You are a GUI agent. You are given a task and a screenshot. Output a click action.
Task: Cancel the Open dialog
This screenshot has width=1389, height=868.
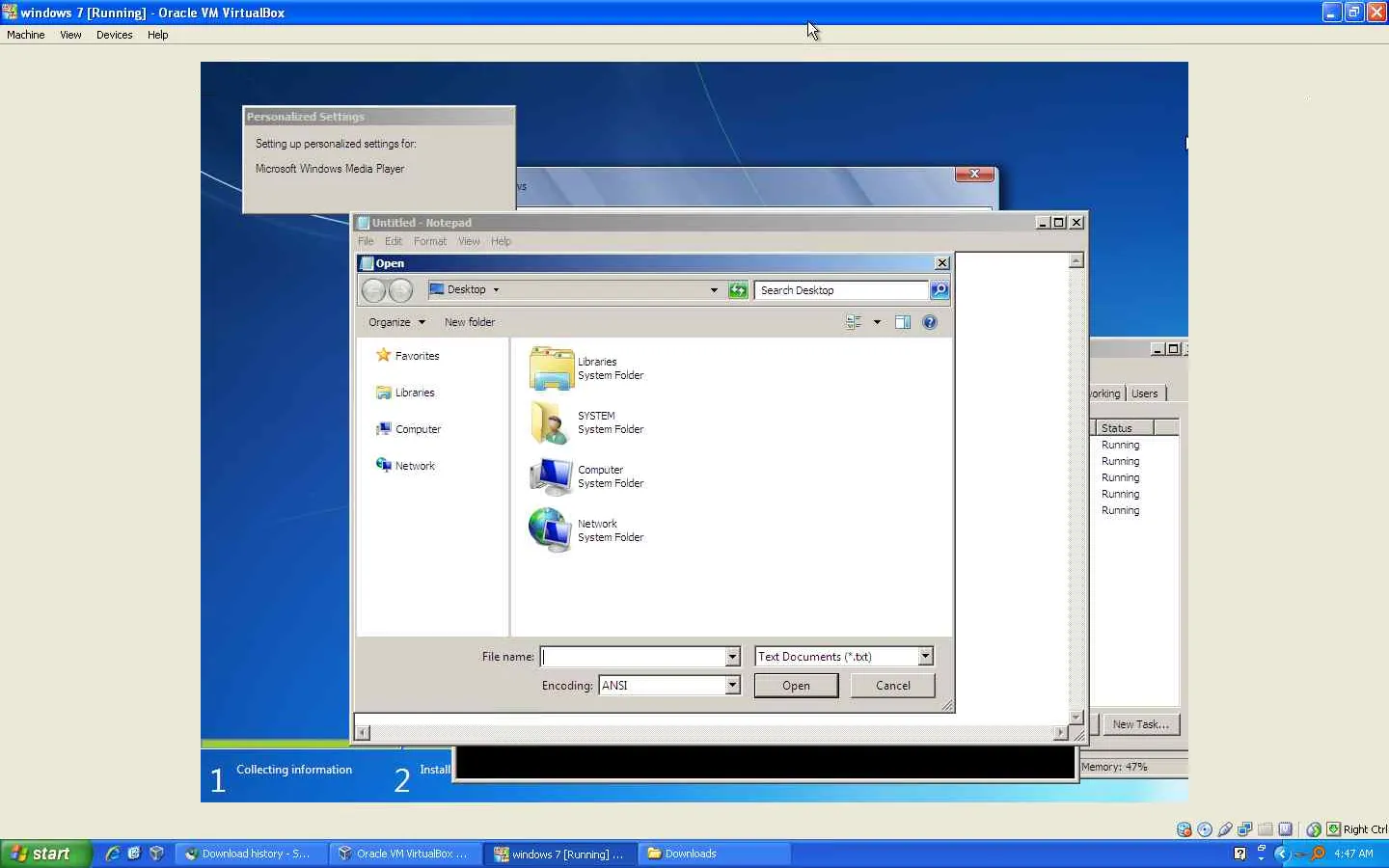[892, 686]
